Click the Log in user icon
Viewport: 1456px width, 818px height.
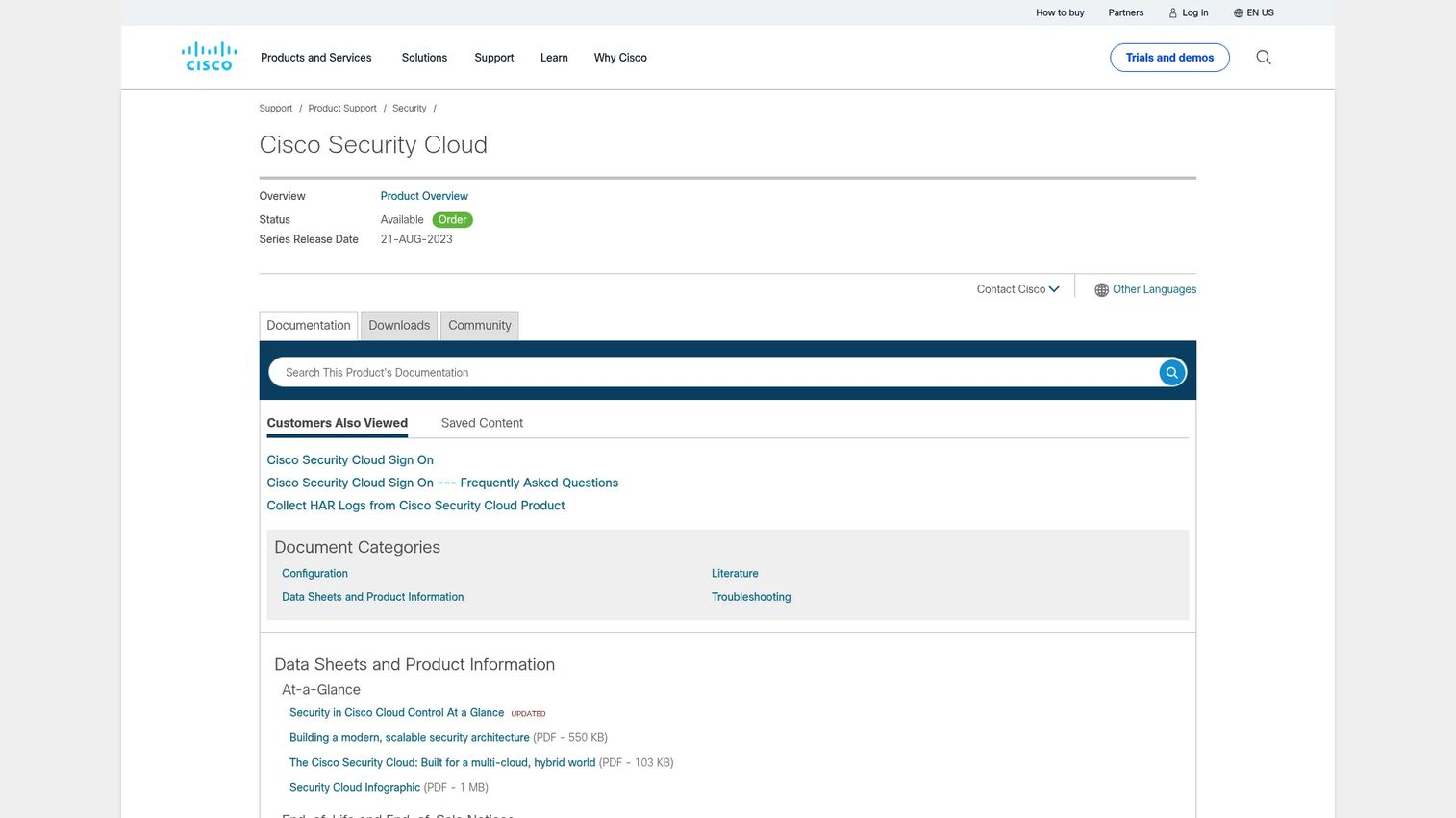tap(1173, 13)
